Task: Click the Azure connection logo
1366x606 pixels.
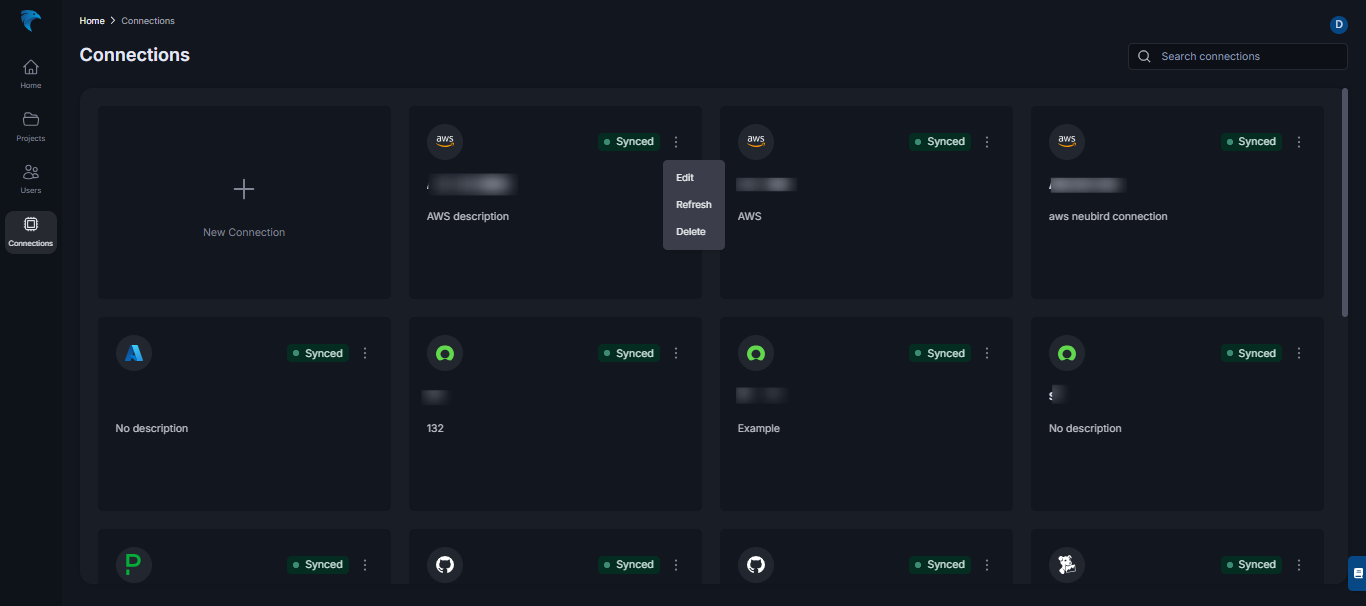Action: 133,352
